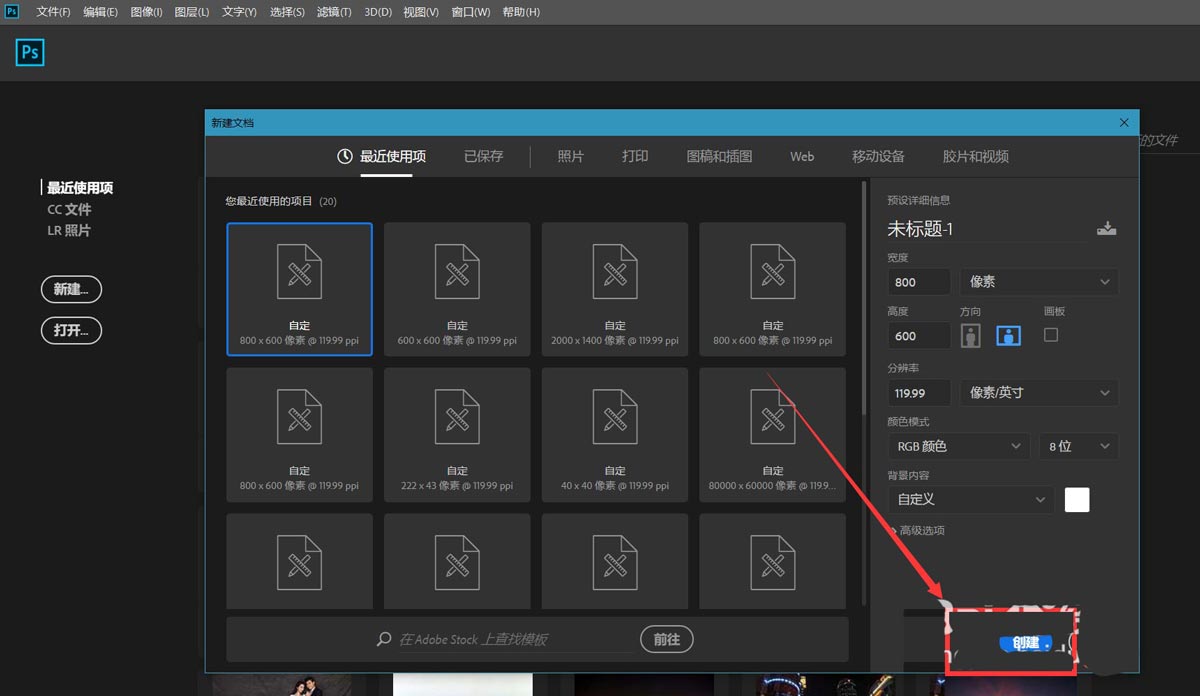The width and height of the screenshot is (1200, 696).
Task: Open the 窗口(W) menu
Action: [x=471, y=12]
